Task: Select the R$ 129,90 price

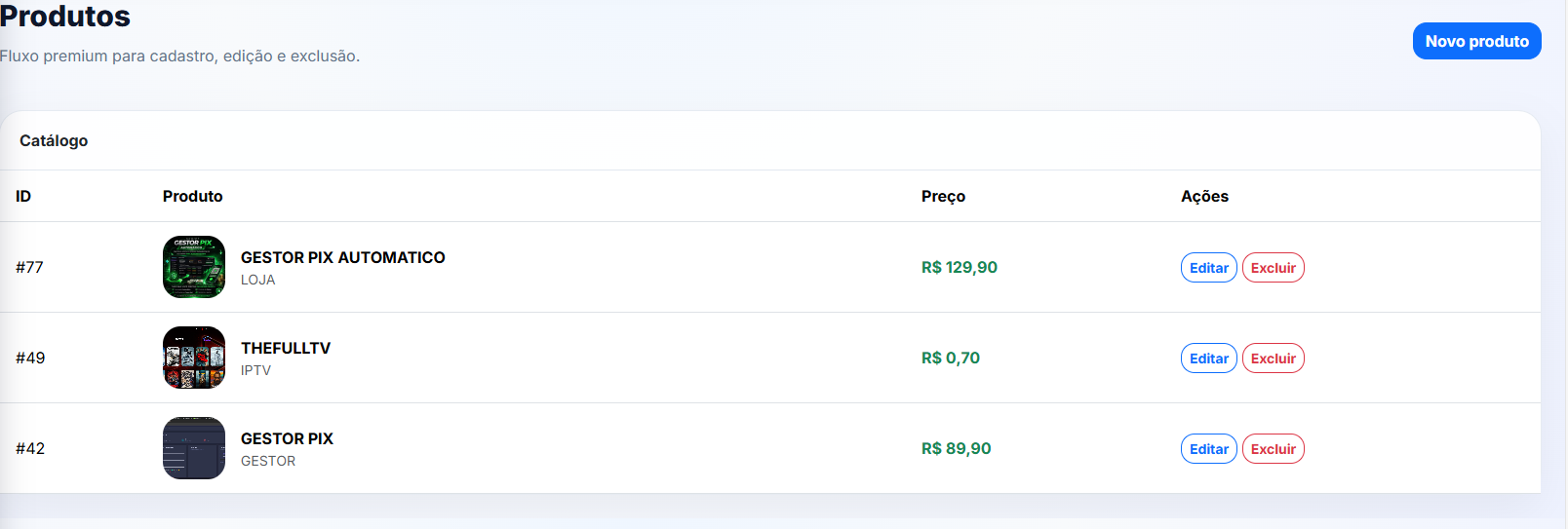Action: coord(959,267)
